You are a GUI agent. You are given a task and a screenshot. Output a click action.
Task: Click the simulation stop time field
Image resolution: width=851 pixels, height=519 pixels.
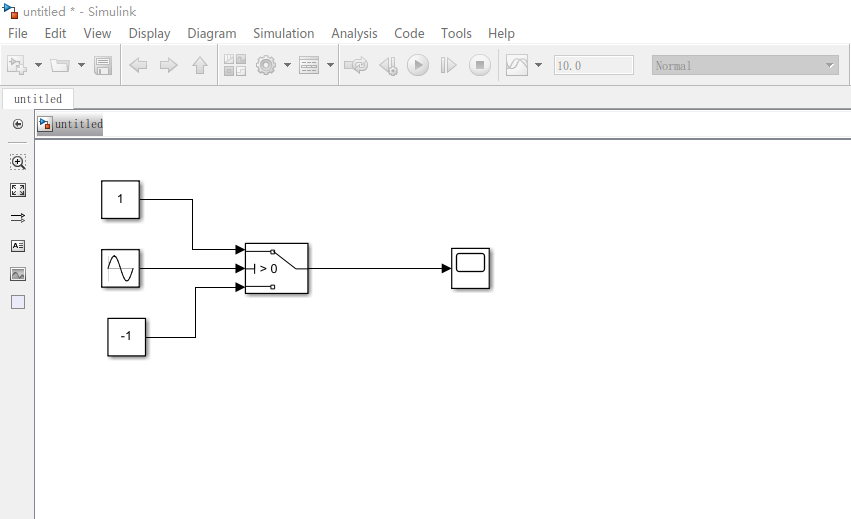[594, 65]
